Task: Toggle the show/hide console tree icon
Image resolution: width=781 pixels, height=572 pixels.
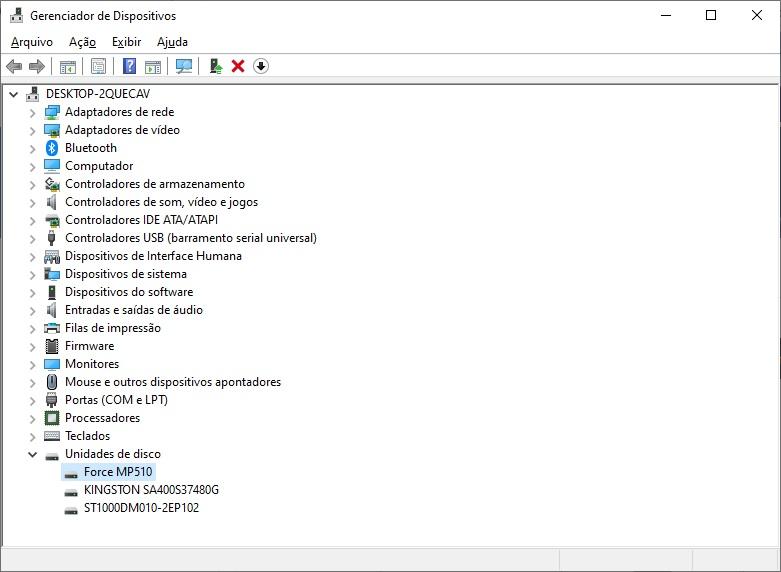Action: tap(68, 66)
